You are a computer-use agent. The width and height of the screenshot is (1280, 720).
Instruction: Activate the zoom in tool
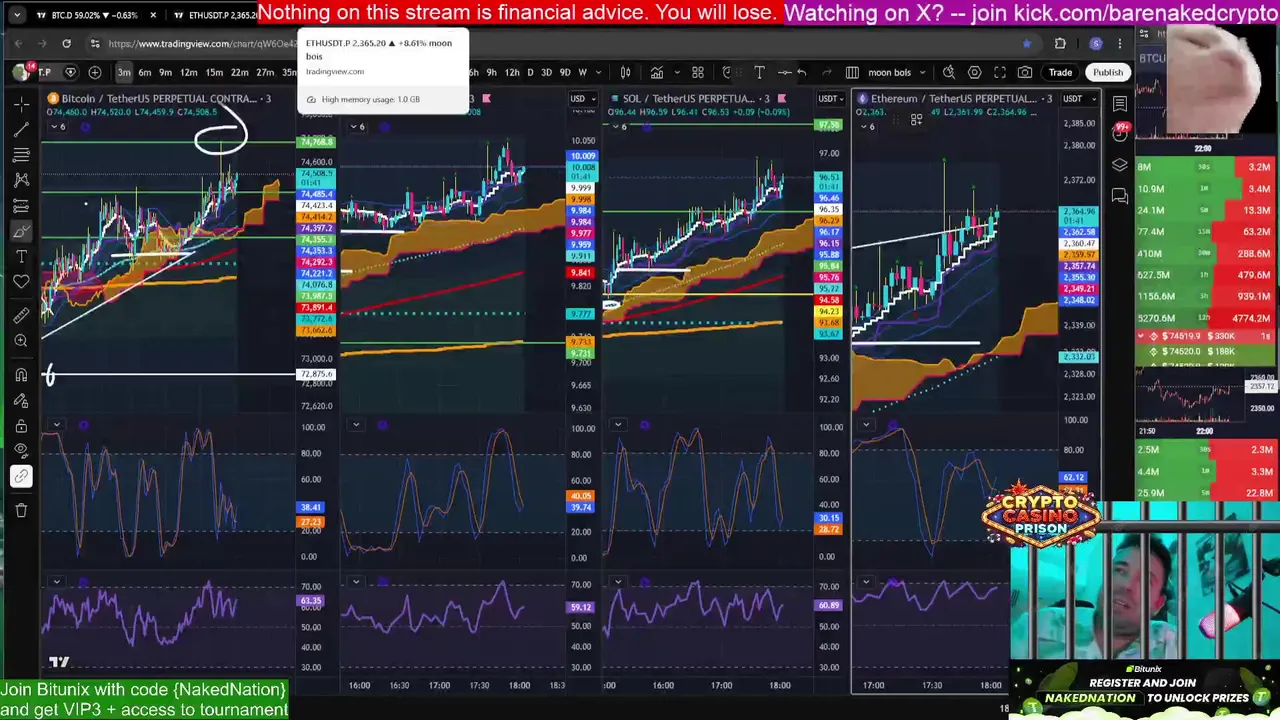[x=21, y=341]
